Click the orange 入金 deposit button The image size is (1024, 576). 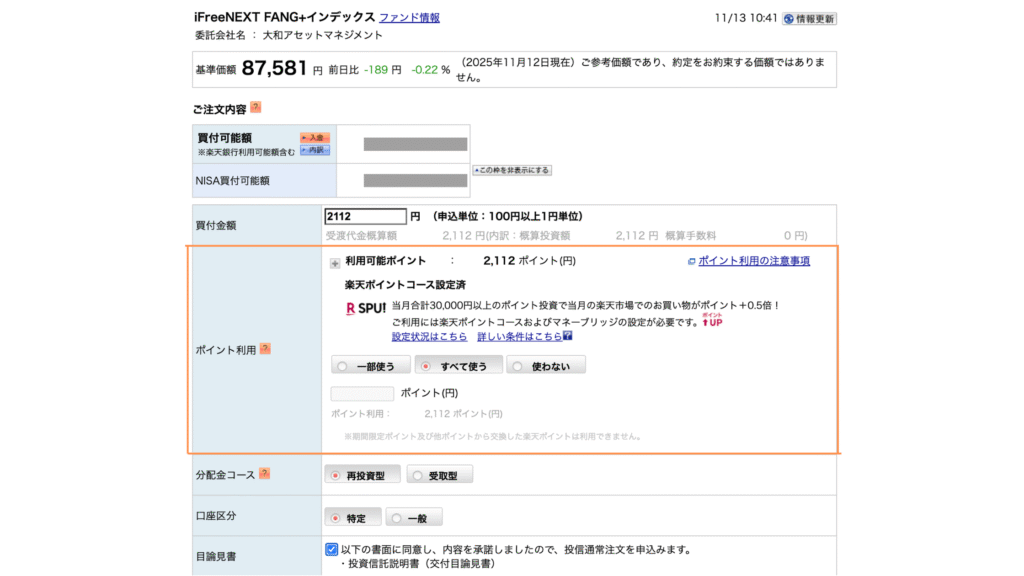315,138
